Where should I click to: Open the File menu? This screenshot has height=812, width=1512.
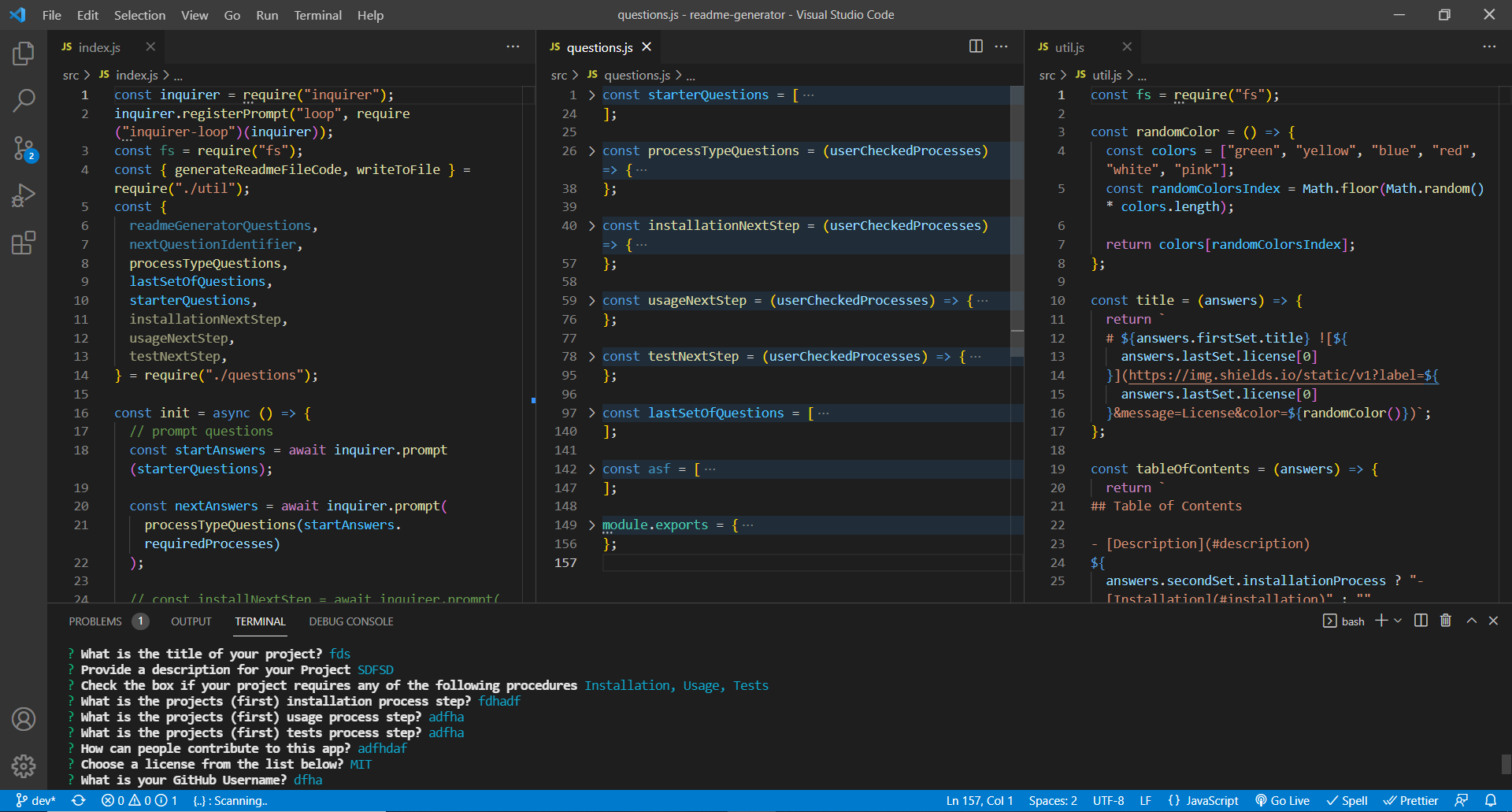pos(52,15)
